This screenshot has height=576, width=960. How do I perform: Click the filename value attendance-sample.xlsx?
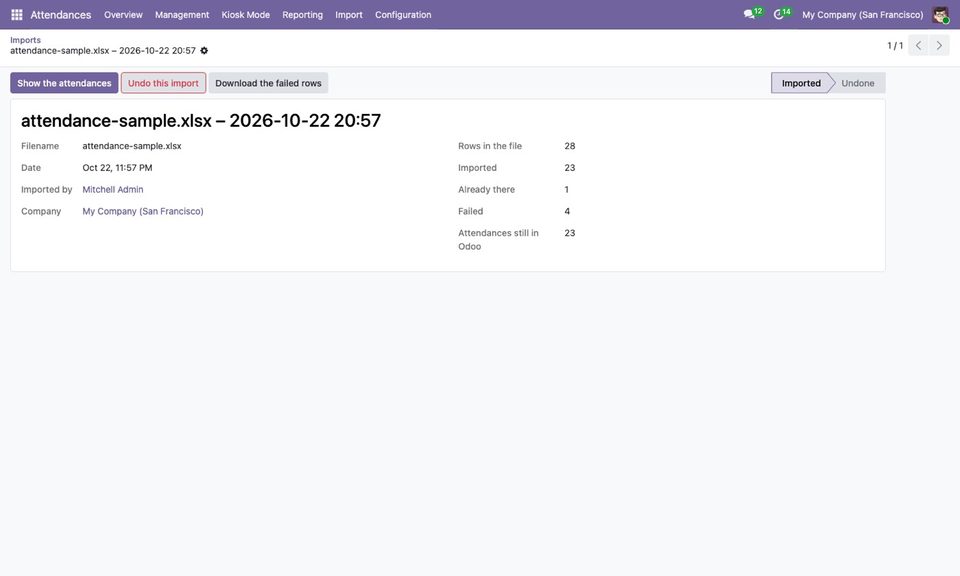click(x=132, y=146)
